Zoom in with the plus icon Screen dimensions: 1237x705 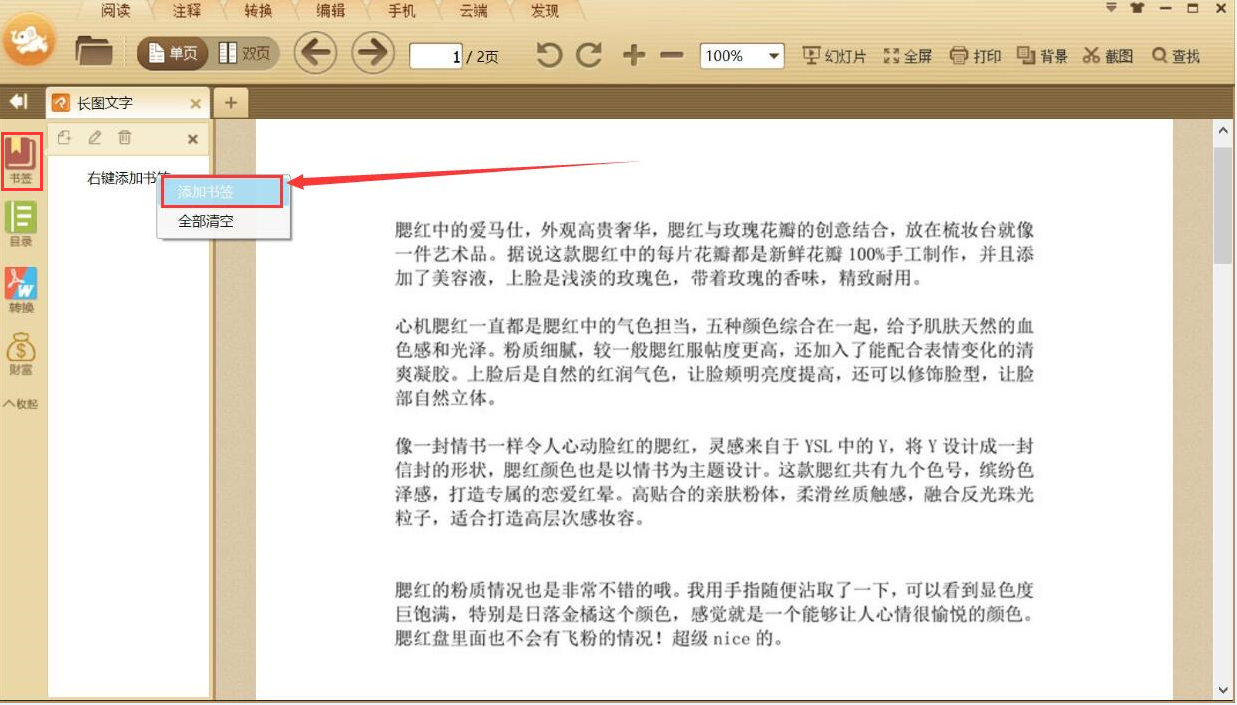point(633,55)
